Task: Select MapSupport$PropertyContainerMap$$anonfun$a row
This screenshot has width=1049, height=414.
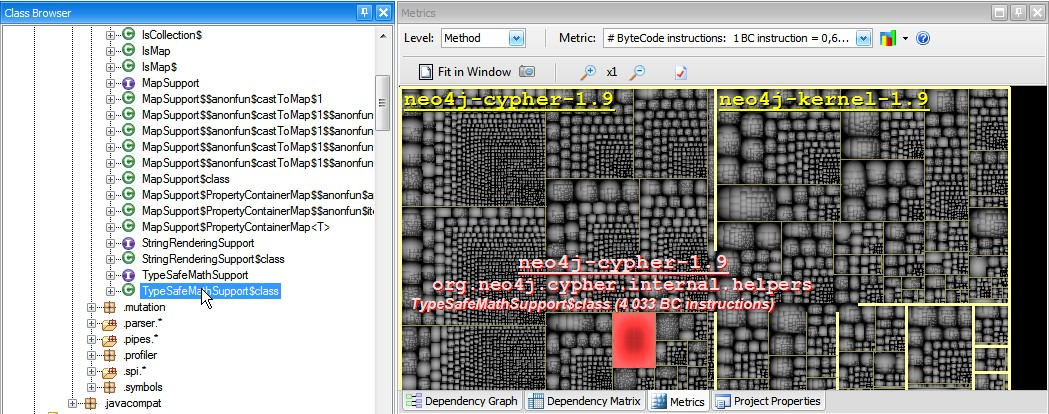Action: (258, 195)
